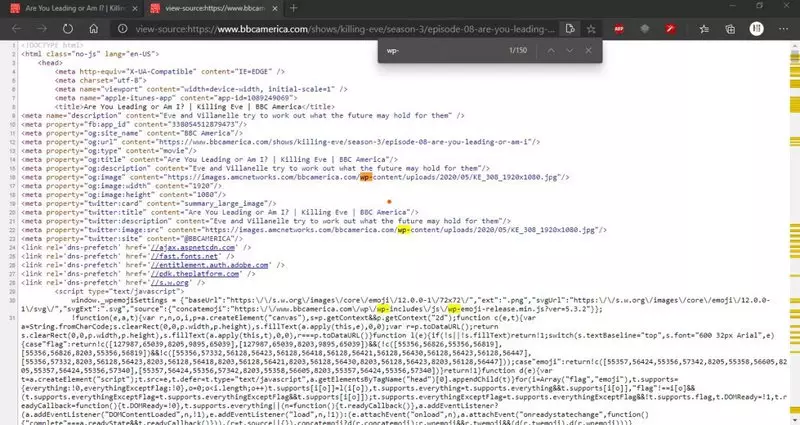Focus the find box containing 'wp-'

tap(444, 51)
